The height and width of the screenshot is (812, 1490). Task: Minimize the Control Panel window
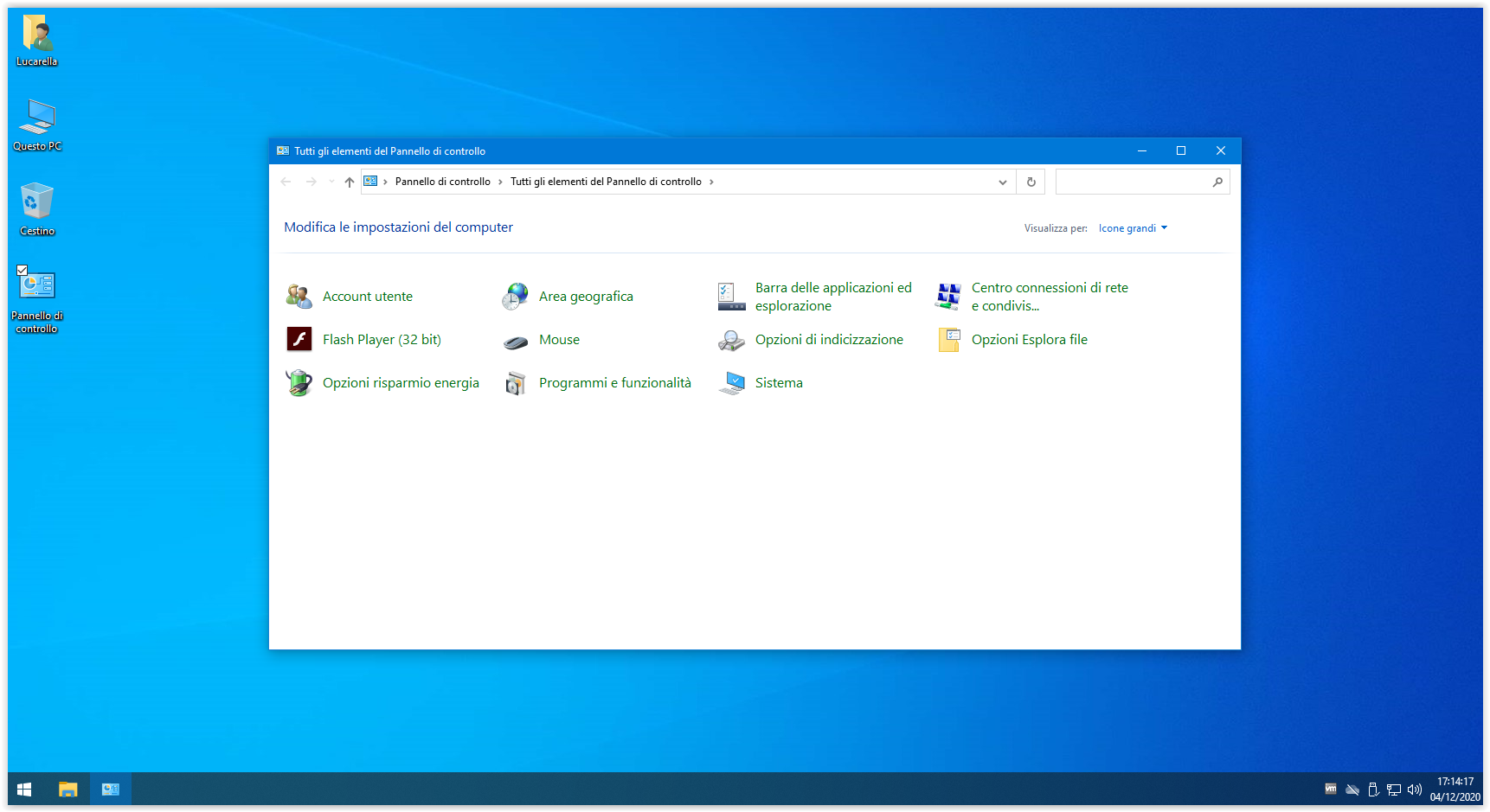tap(1142, 150)
